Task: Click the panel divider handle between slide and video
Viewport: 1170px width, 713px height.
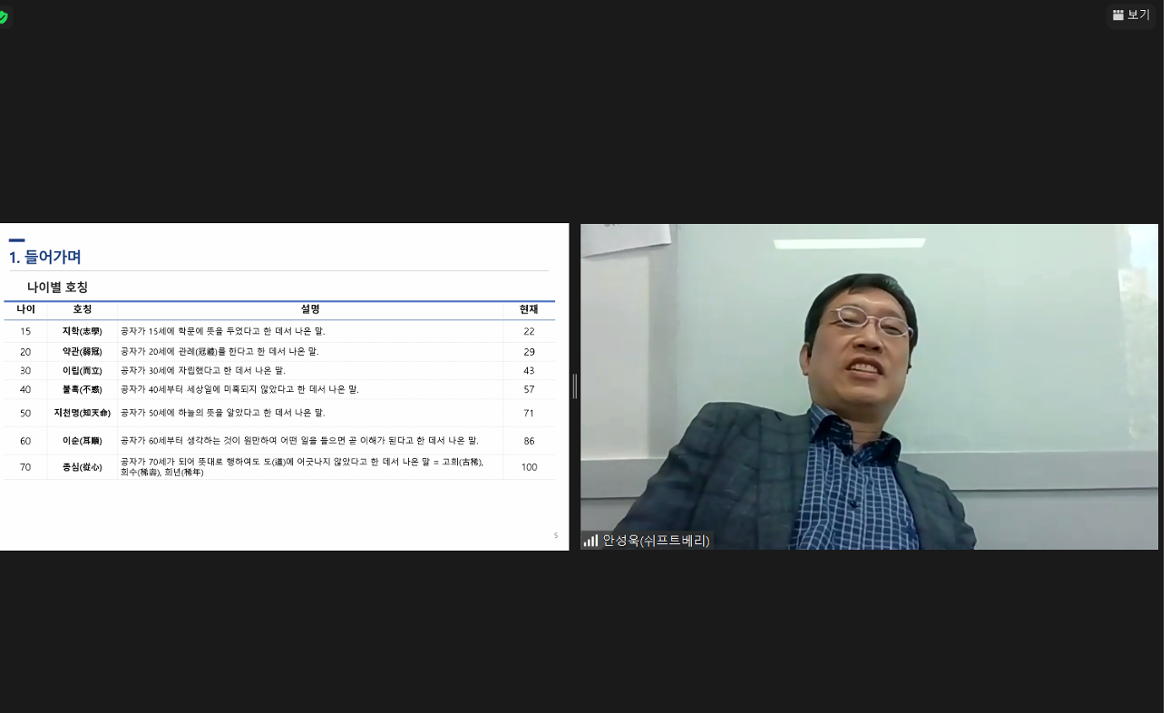Action: coord(575,387)
